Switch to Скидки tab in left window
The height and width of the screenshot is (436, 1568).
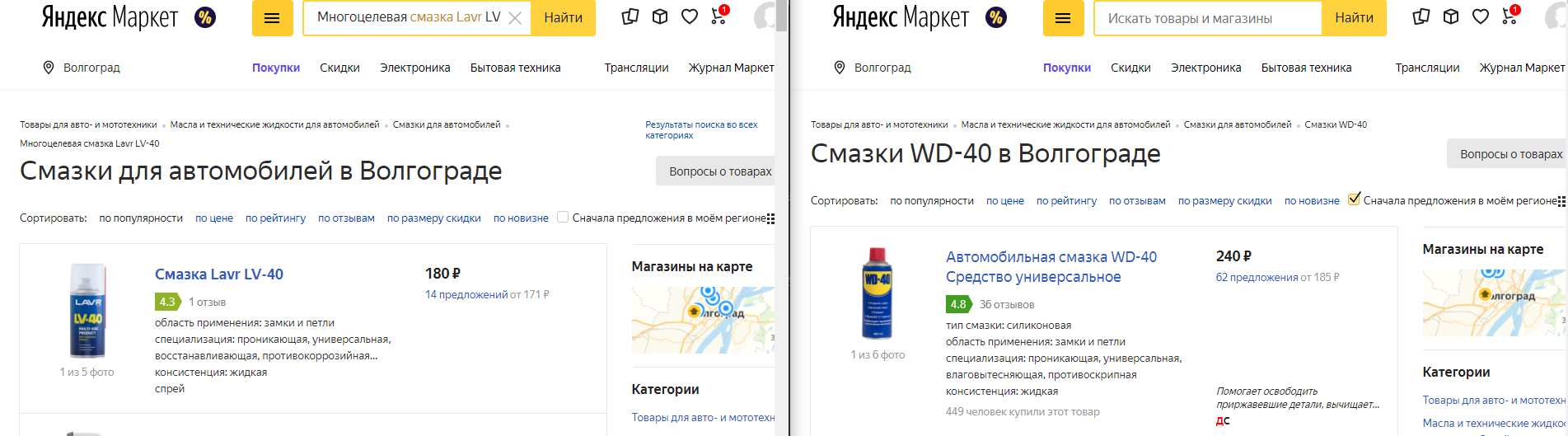[339, 68]
